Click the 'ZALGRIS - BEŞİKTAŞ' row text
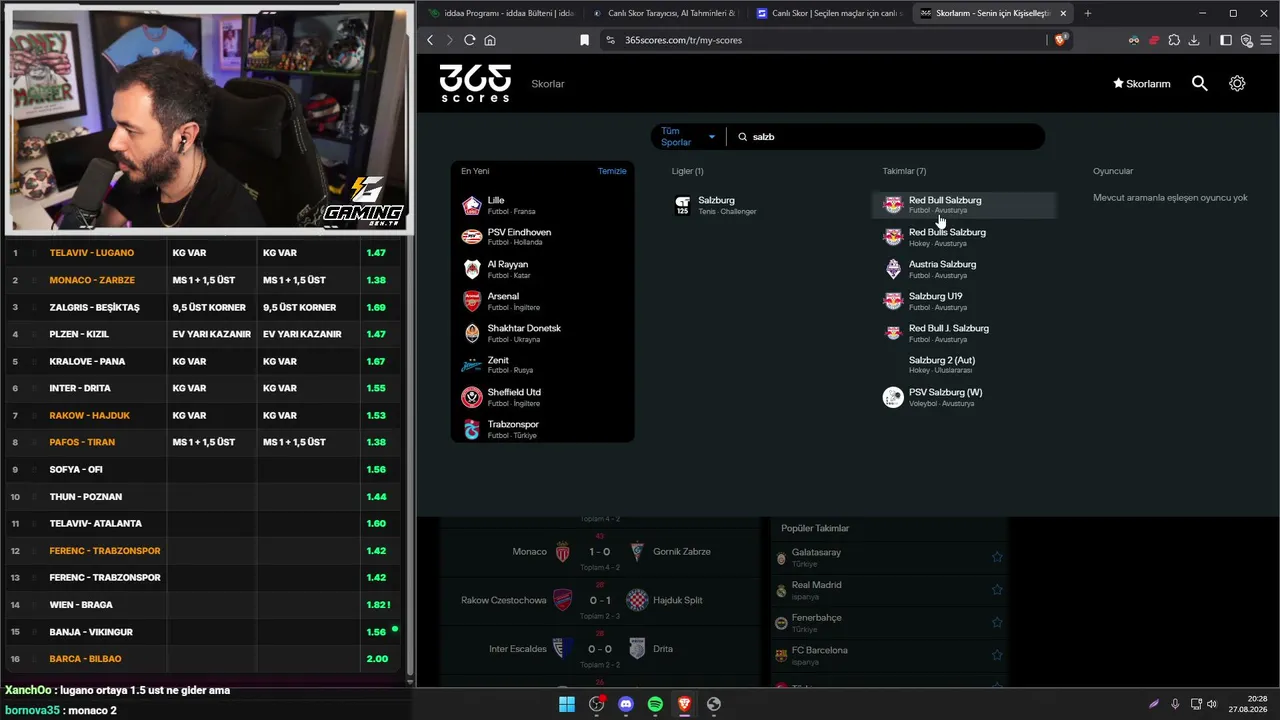This screenshot has width=1280, height=720. (95, 307)
